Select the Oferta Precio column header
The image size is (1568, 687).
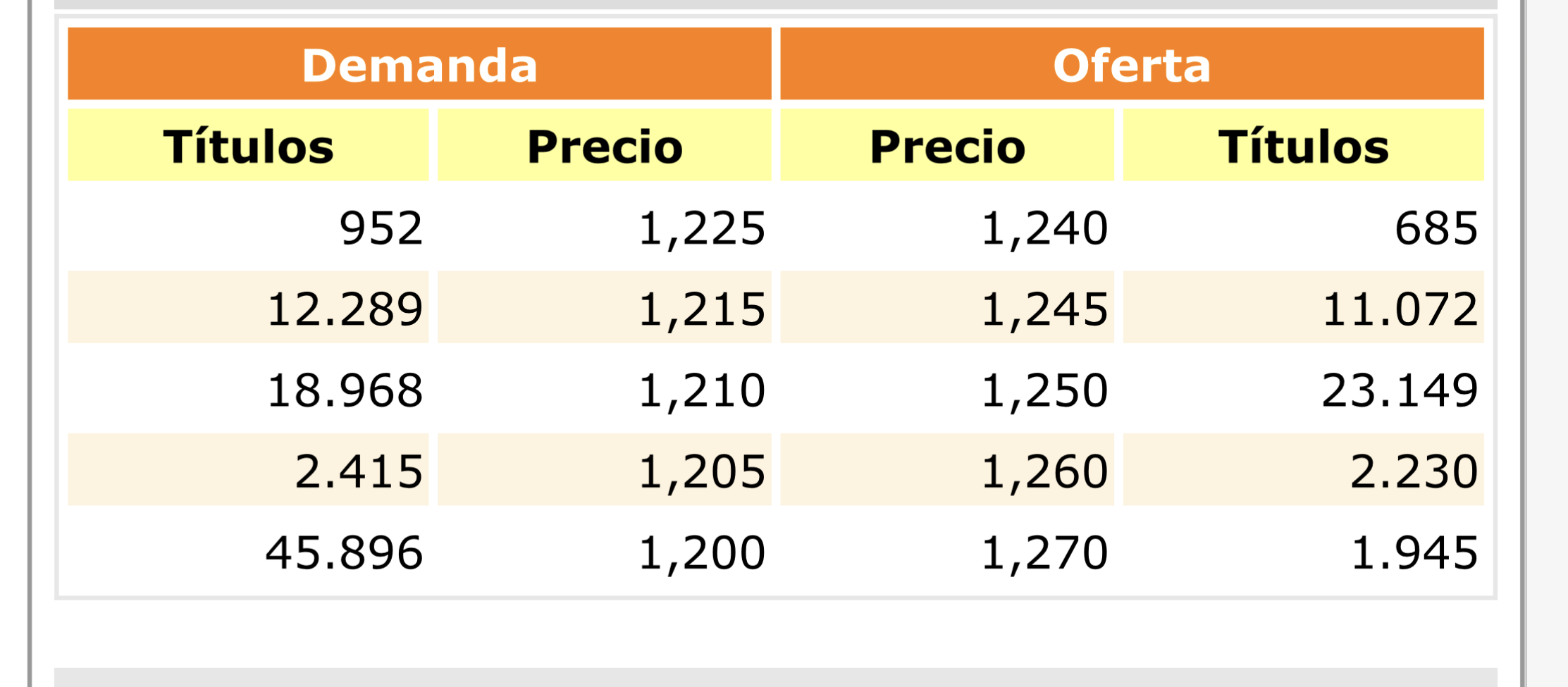point(947,145)
